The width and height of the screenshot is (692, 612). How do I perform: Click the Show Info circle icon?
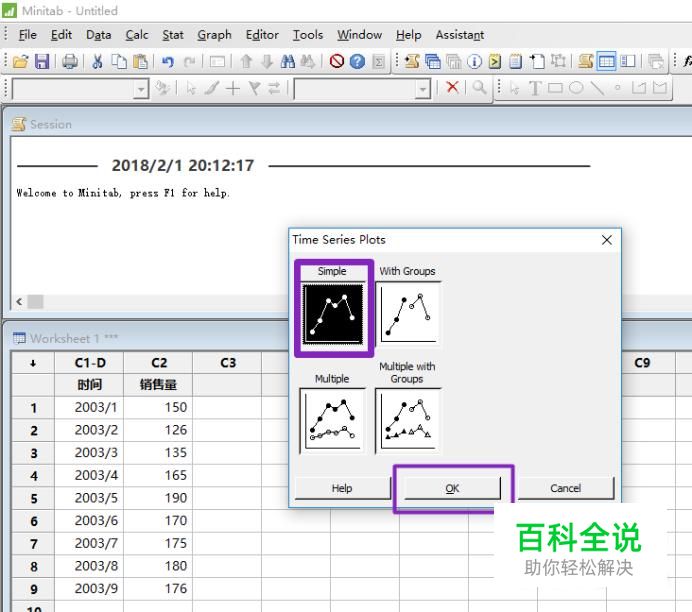[474, 61]
